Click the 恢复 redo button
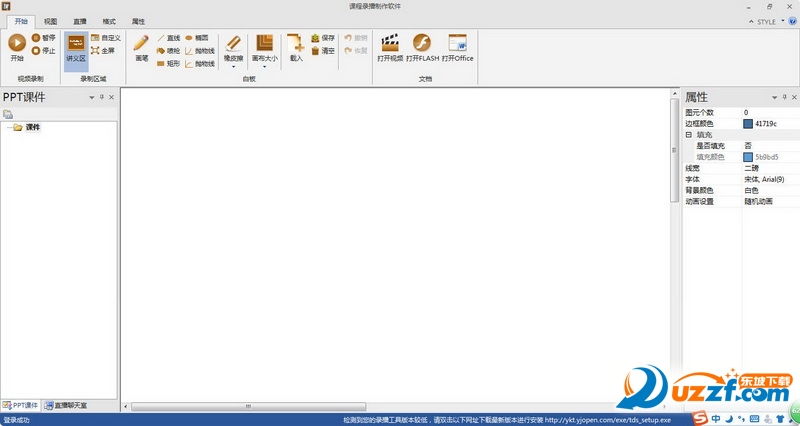Screen dimensions: 800x426 point(356,51)
